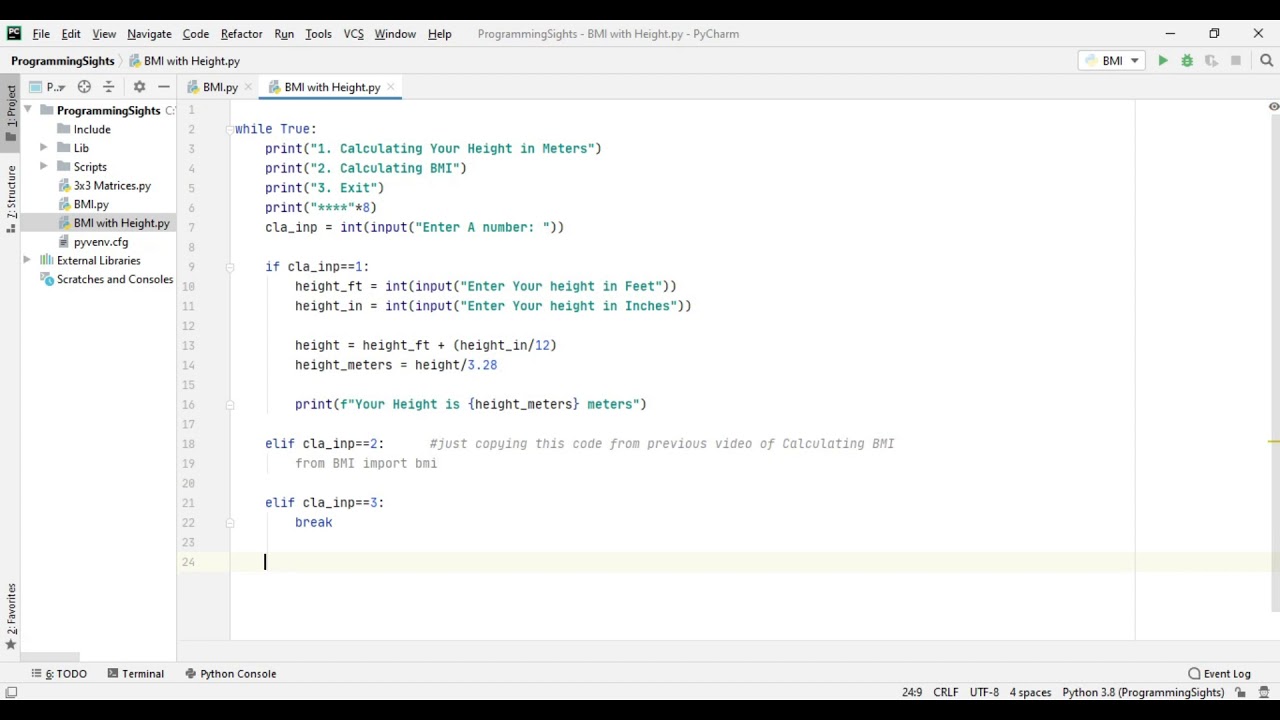Select Scratches and Consoles node

(114, 280)
